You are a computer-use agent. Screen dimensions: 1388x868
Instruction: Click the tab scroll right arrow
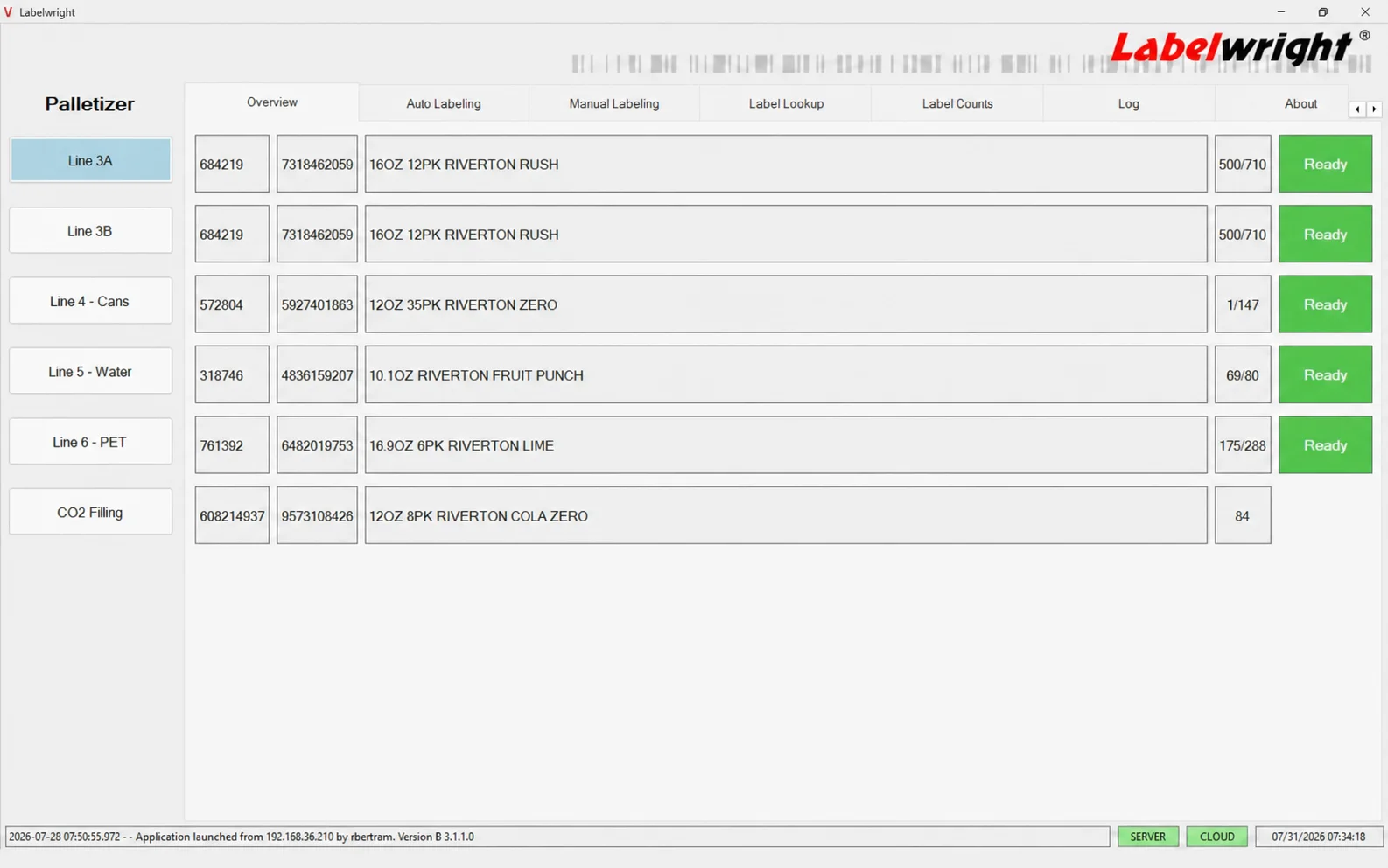(1374, 109)
